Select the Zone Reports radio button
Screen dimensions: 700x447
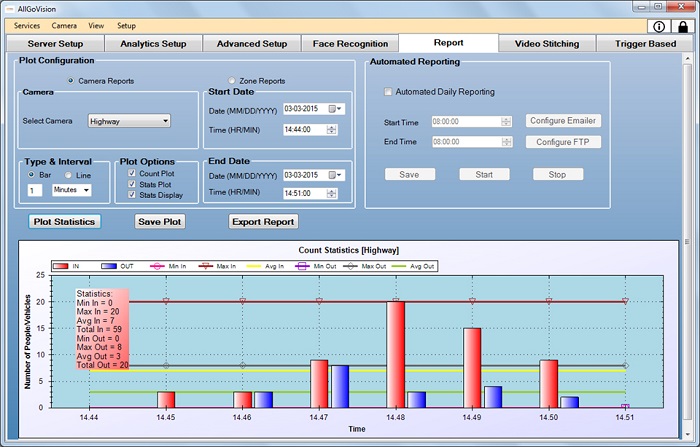(x=232, y=80)
